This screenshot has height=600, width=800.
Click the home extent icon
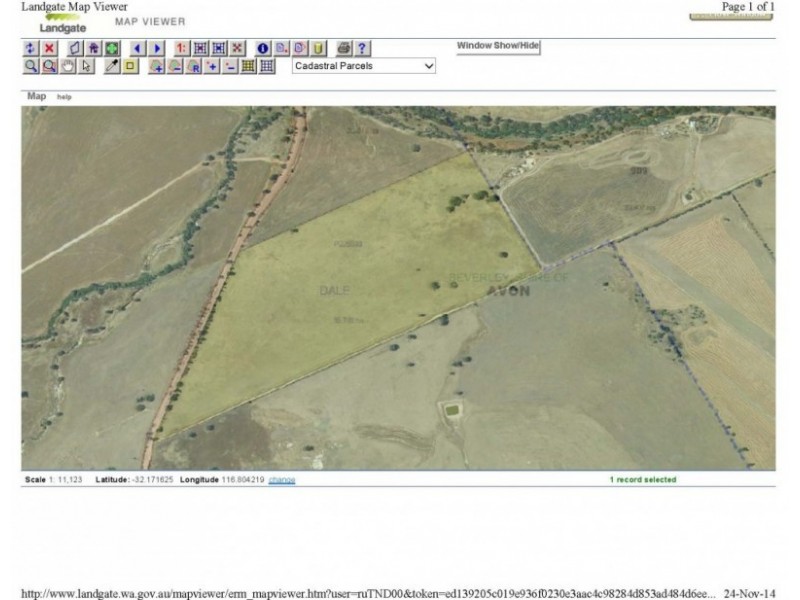point(93,48)
